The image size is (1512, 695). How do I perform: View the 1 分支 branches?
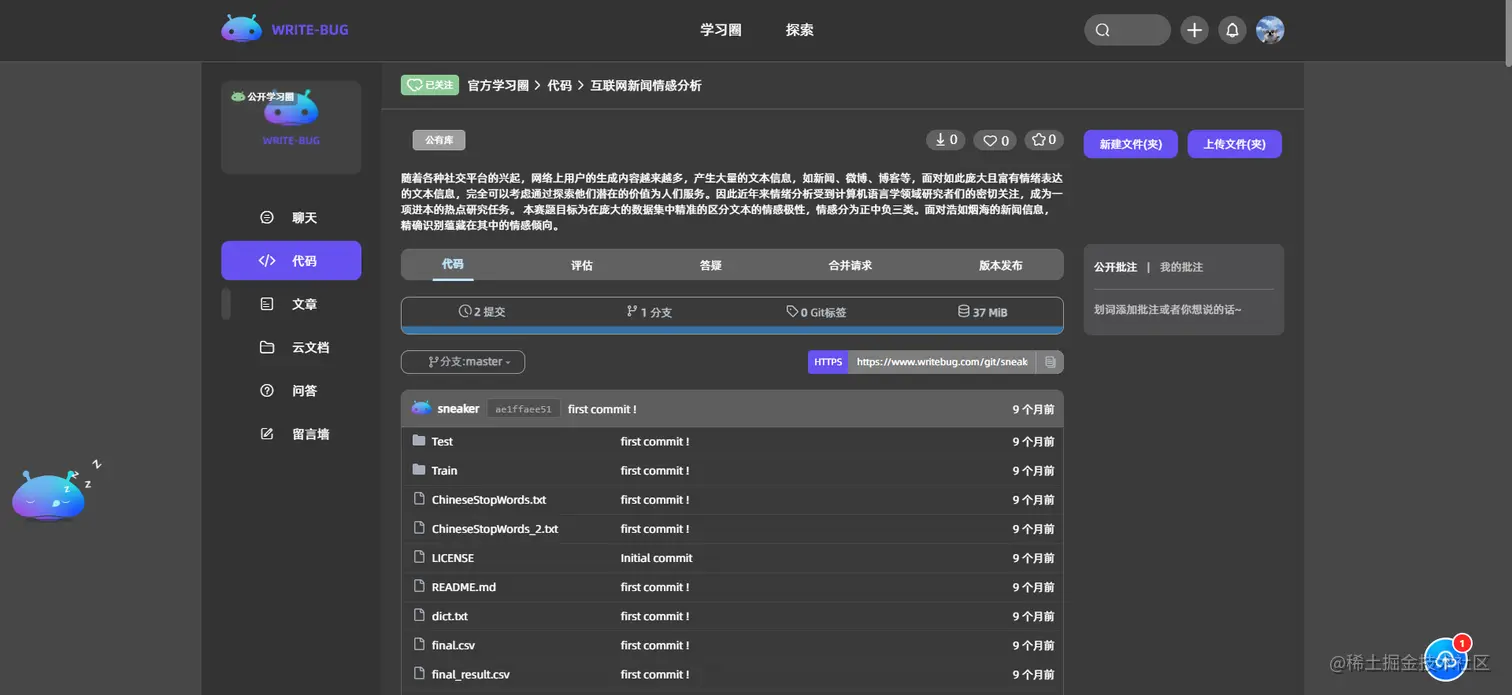tap(649, 312)
